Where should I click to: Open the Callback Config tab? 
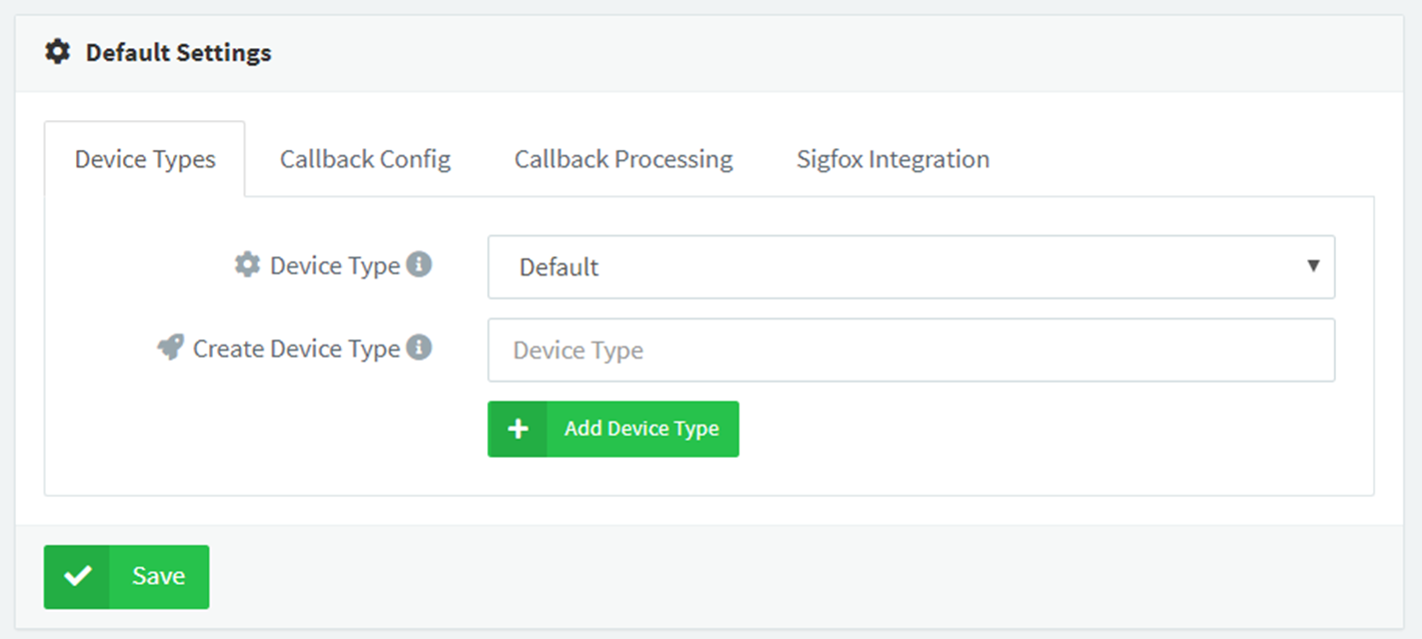(x=365, y=159)
